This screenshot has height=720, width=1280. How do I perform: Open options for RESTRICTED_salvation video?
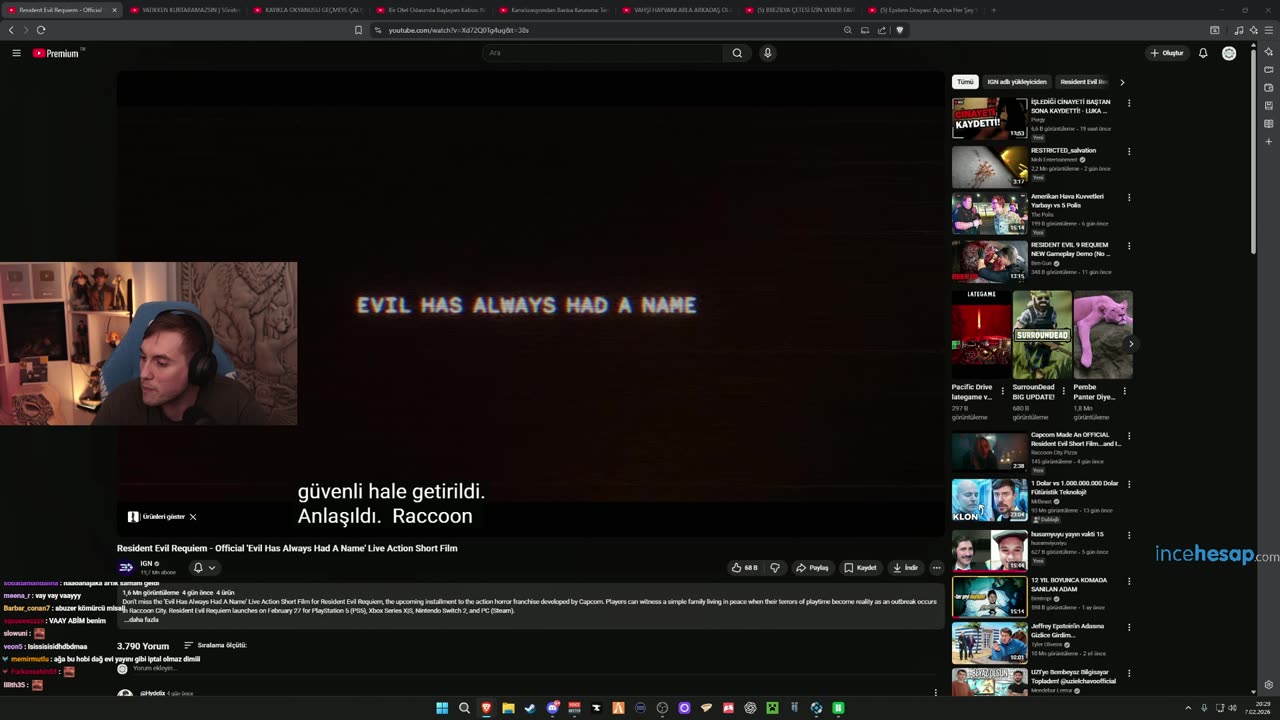pos(1129,151)
